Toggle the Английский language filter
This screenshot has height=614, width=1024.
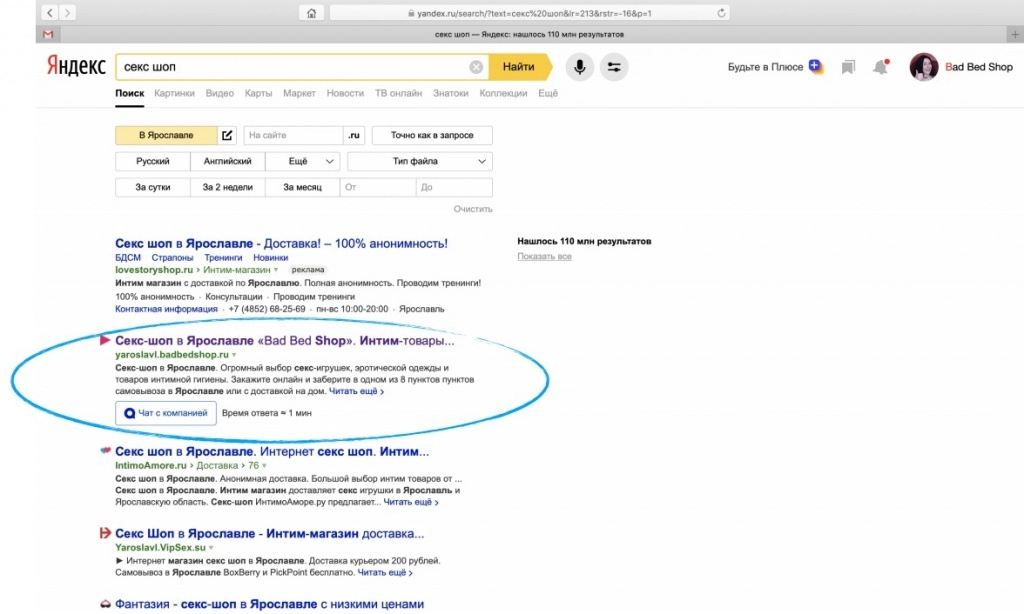tap(227, 161)
